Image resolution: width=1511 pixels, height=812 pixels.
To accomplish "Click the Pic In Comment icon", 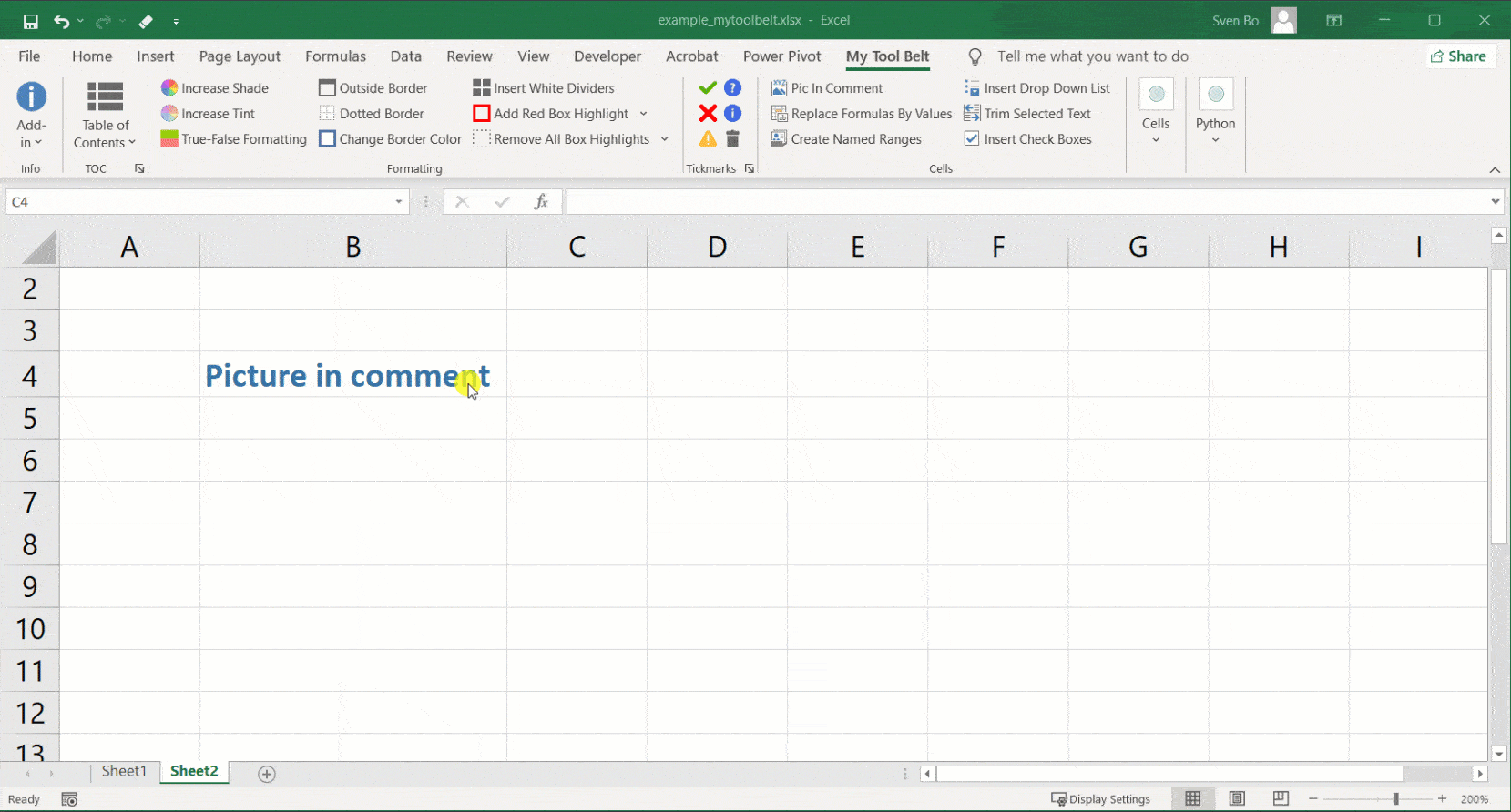I will click(779, 88).
